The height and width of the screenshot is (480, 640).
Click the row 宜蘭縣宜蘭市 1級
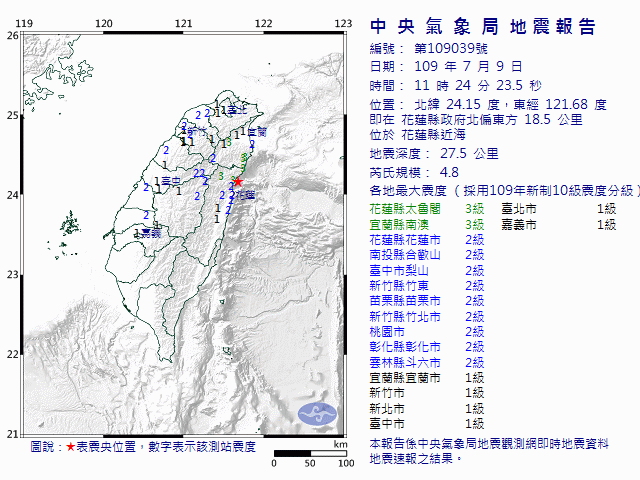click(427, 378)
